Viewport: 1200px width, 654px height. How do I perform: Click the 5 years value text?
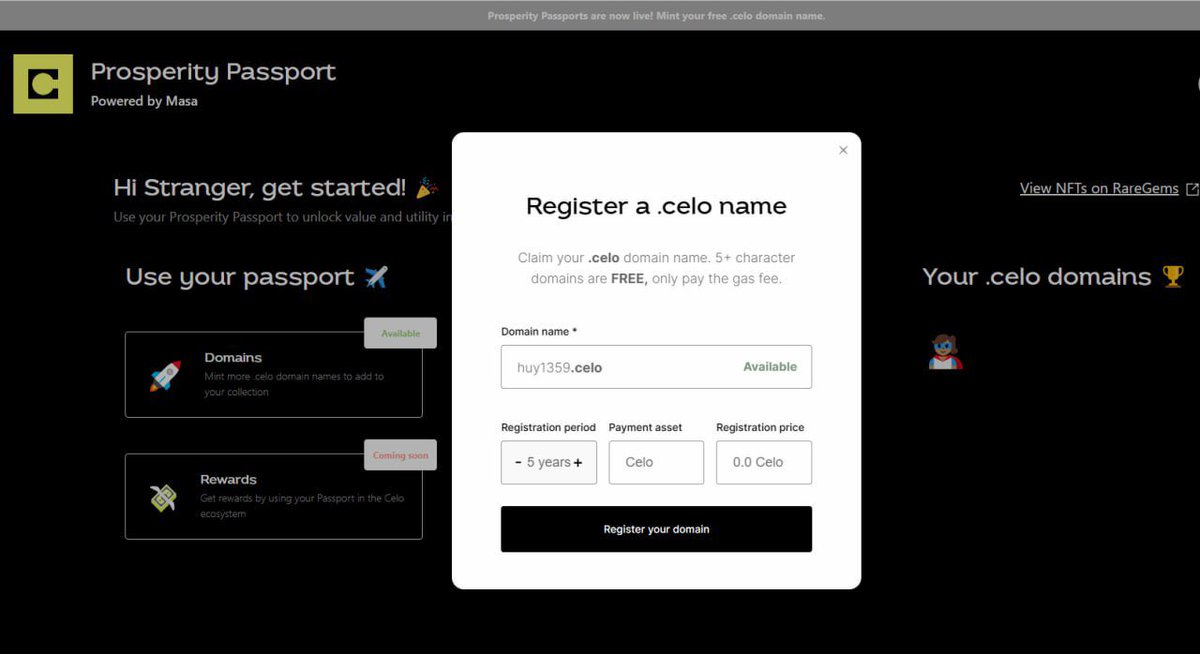point(548,462)
